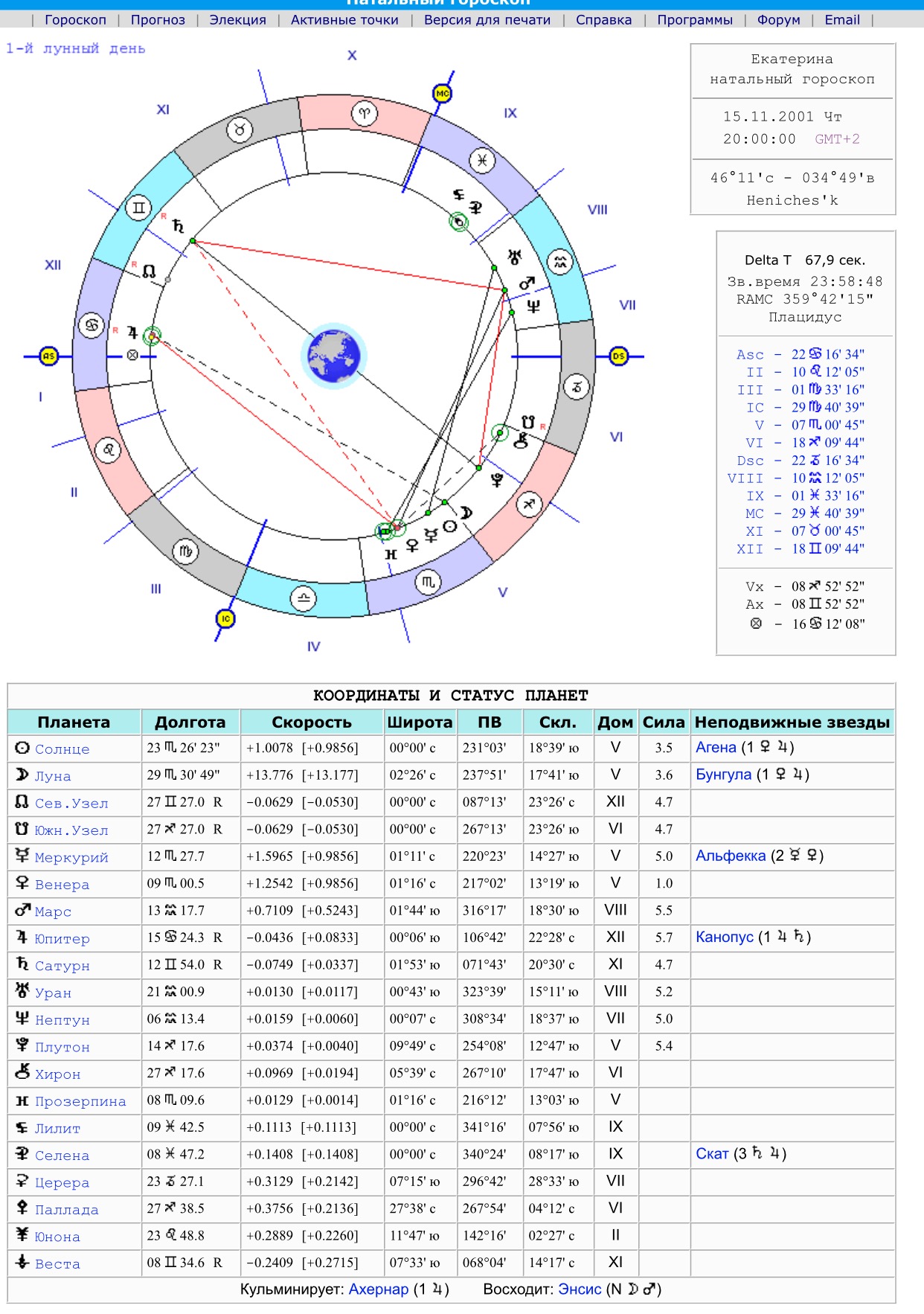Click the Leo sign icon on the wheel

click(x=109, y=449)
